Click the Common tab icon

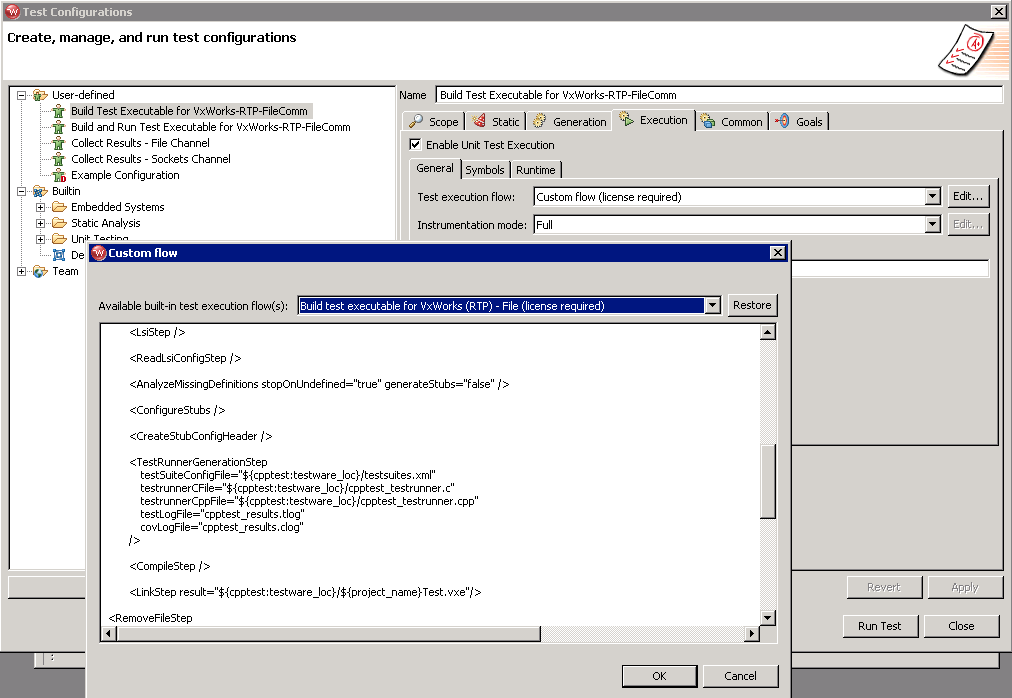click(708, 121)
